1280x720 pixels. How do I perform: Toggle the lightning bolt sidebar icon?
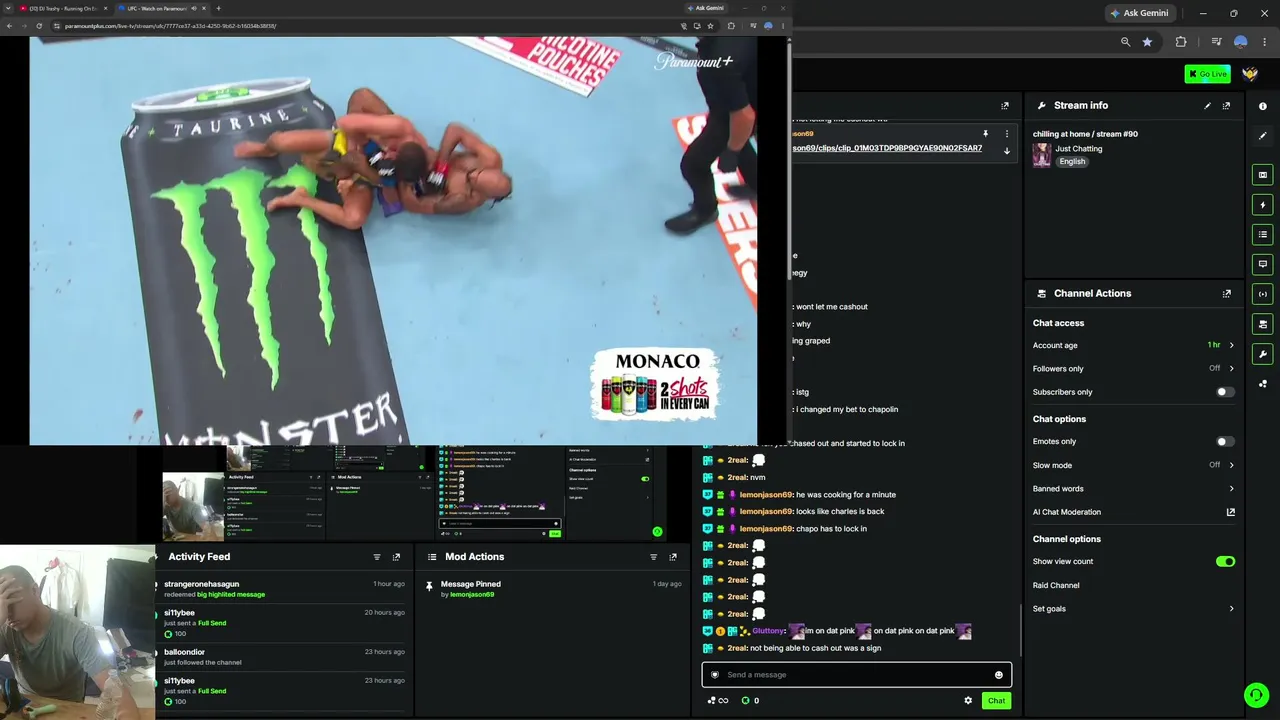coord(1263,205)
